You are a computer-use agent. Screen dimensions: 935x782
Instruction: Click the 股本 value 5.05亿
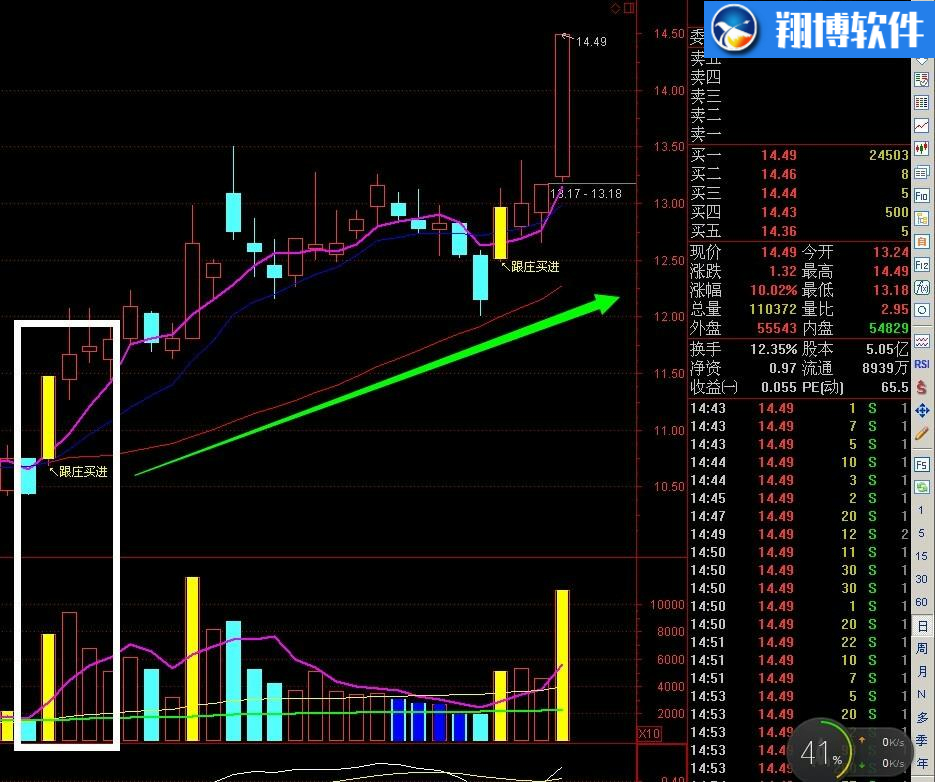(x=887, y=350)
